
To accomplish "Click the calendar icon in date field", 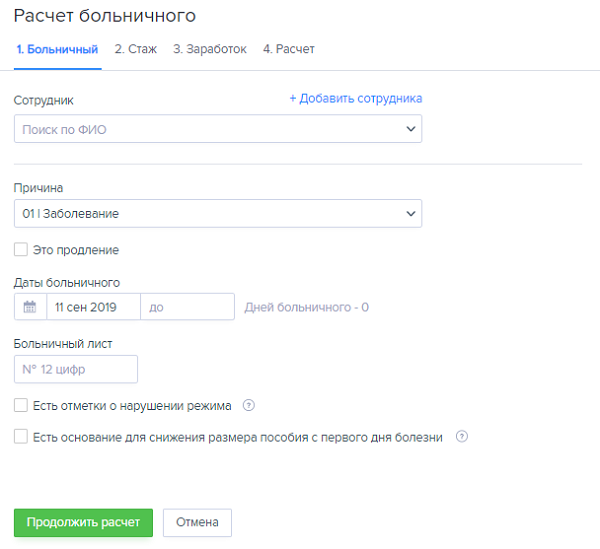I will 30,307.
